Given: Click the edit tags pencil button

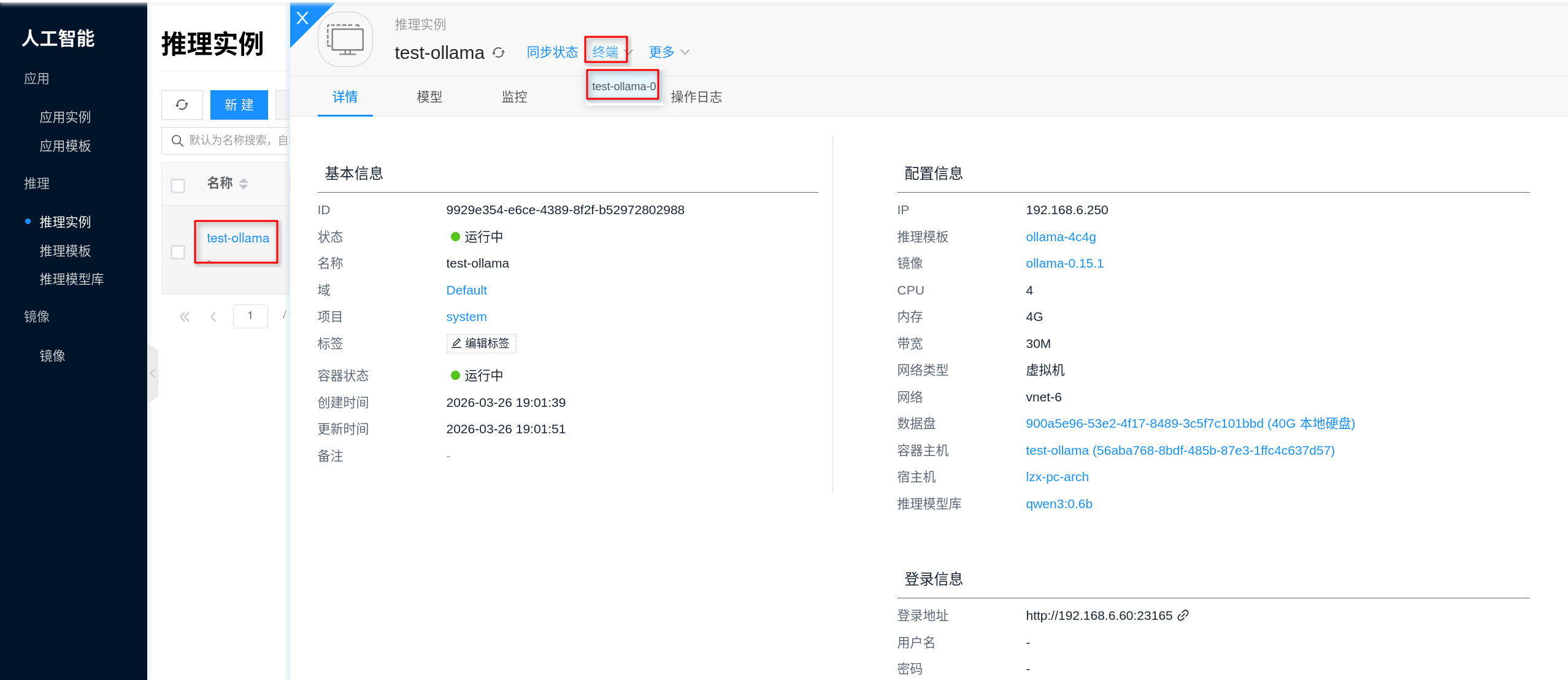Looking at the screenshot, I should tap(481, 343).
